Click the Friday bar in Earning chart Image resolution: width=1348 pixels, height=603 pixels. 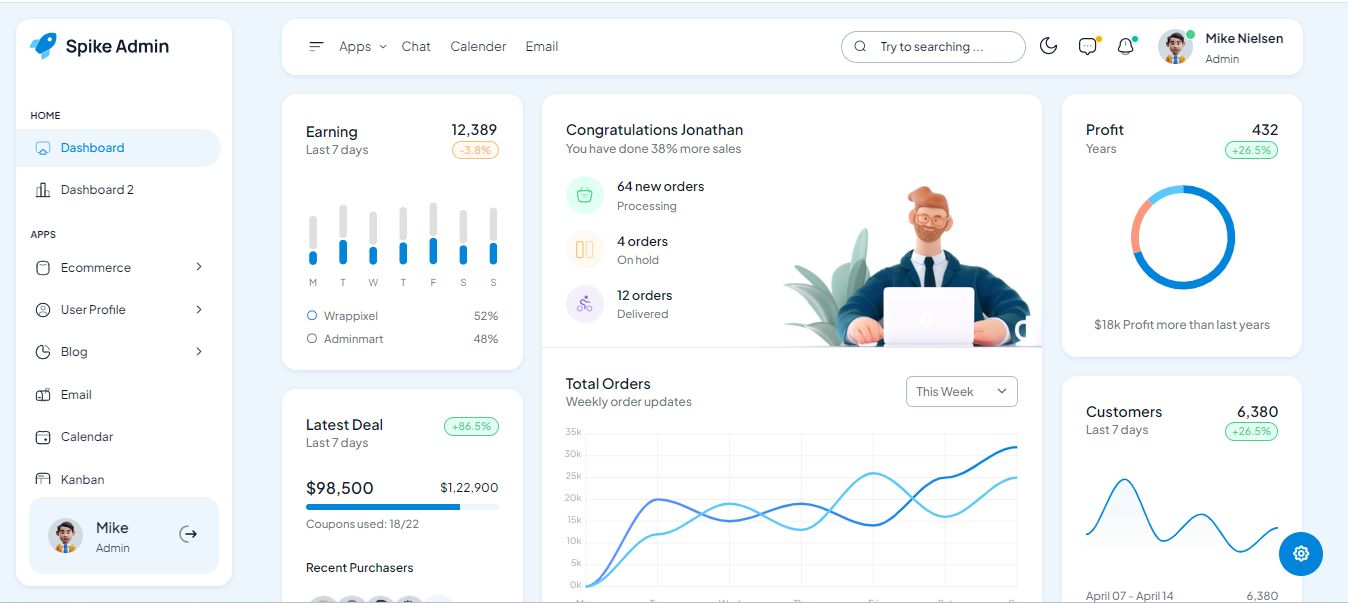click(x=433, y=234)
